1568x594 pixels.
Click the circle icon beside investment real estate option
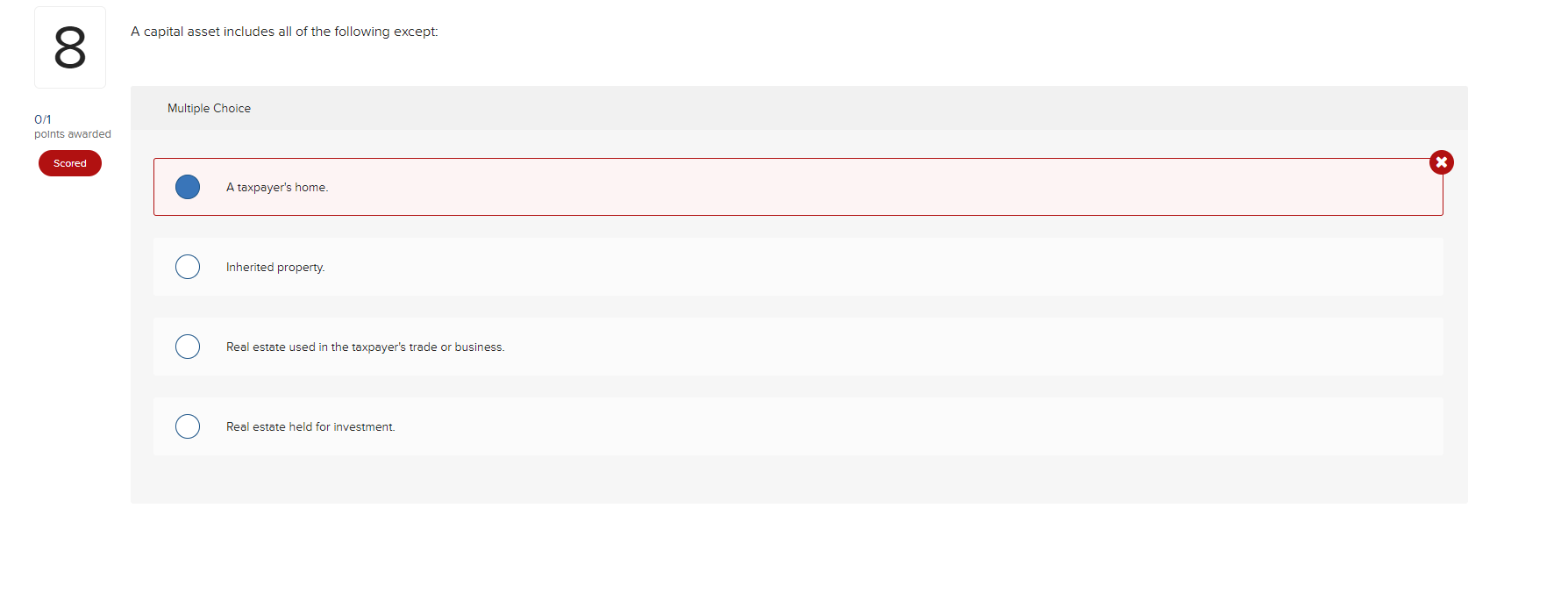[188, 426]
